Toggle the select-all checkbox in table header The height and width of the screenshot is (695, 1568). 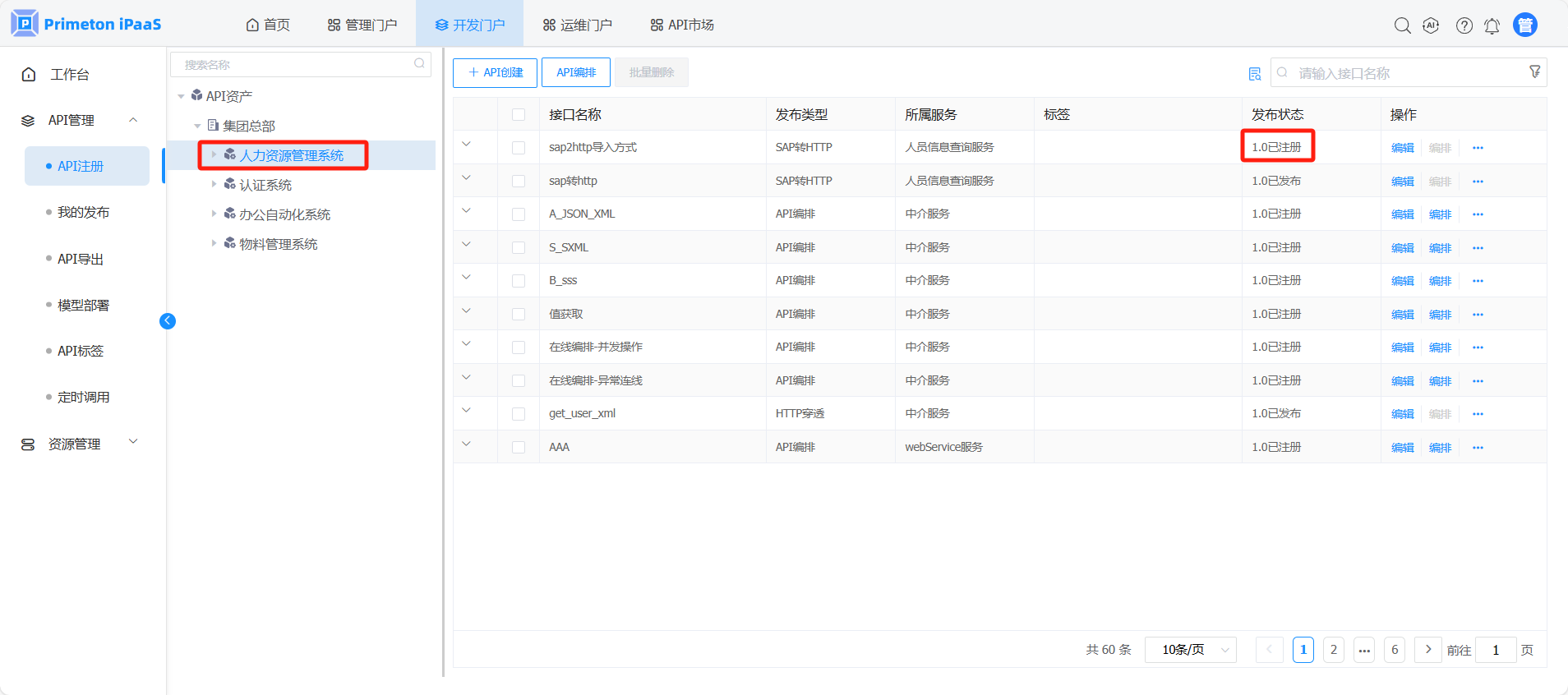coord(519,115)
